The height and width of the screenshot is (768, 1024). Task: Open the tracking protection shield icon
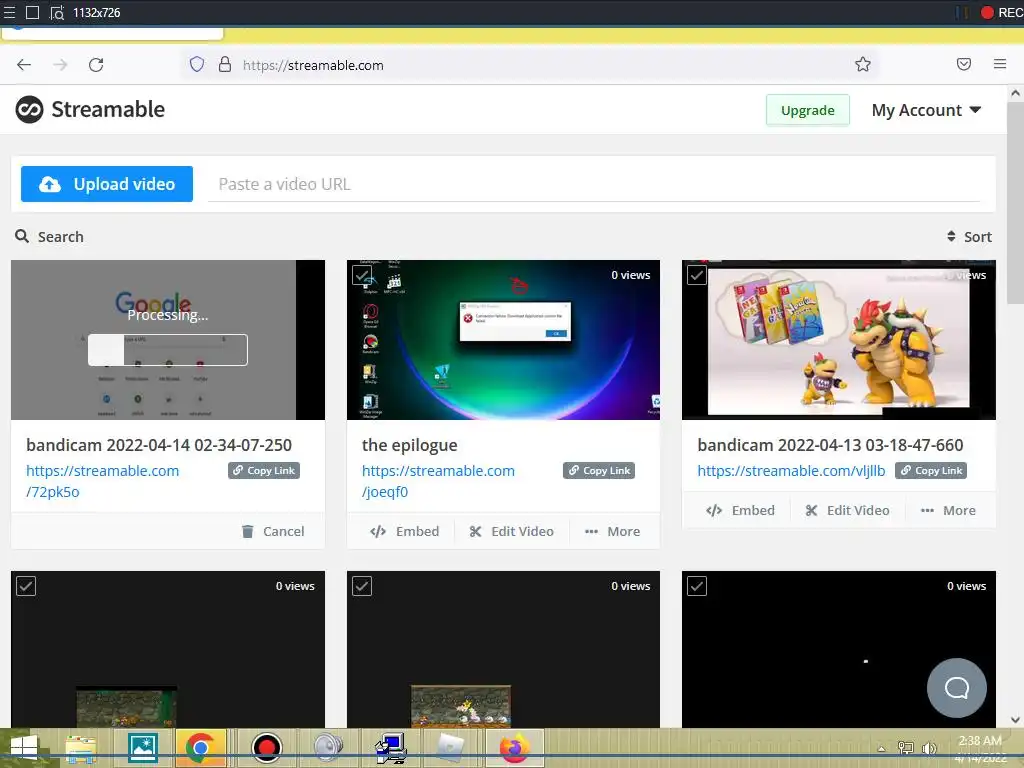(197, 64)
